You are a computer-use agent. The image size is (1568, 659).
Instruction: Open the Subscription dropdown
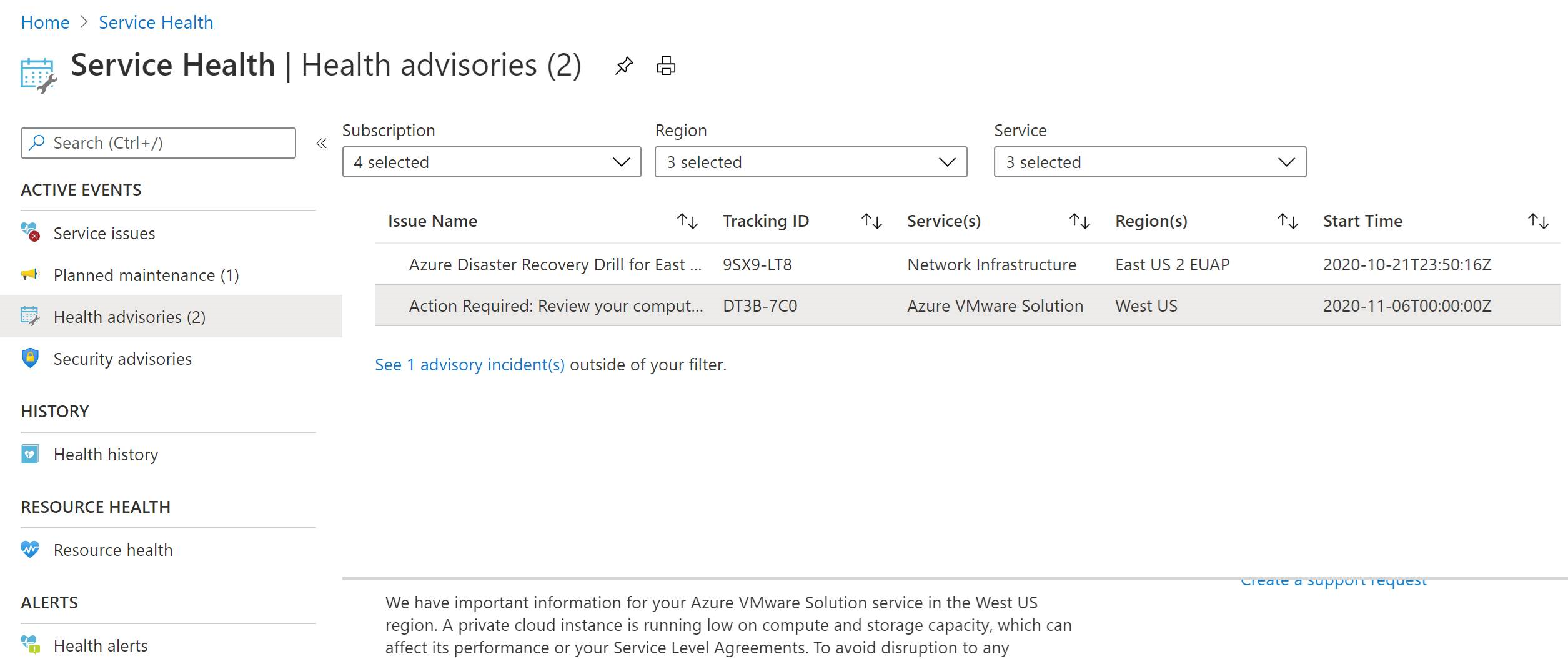pos(492,162)
